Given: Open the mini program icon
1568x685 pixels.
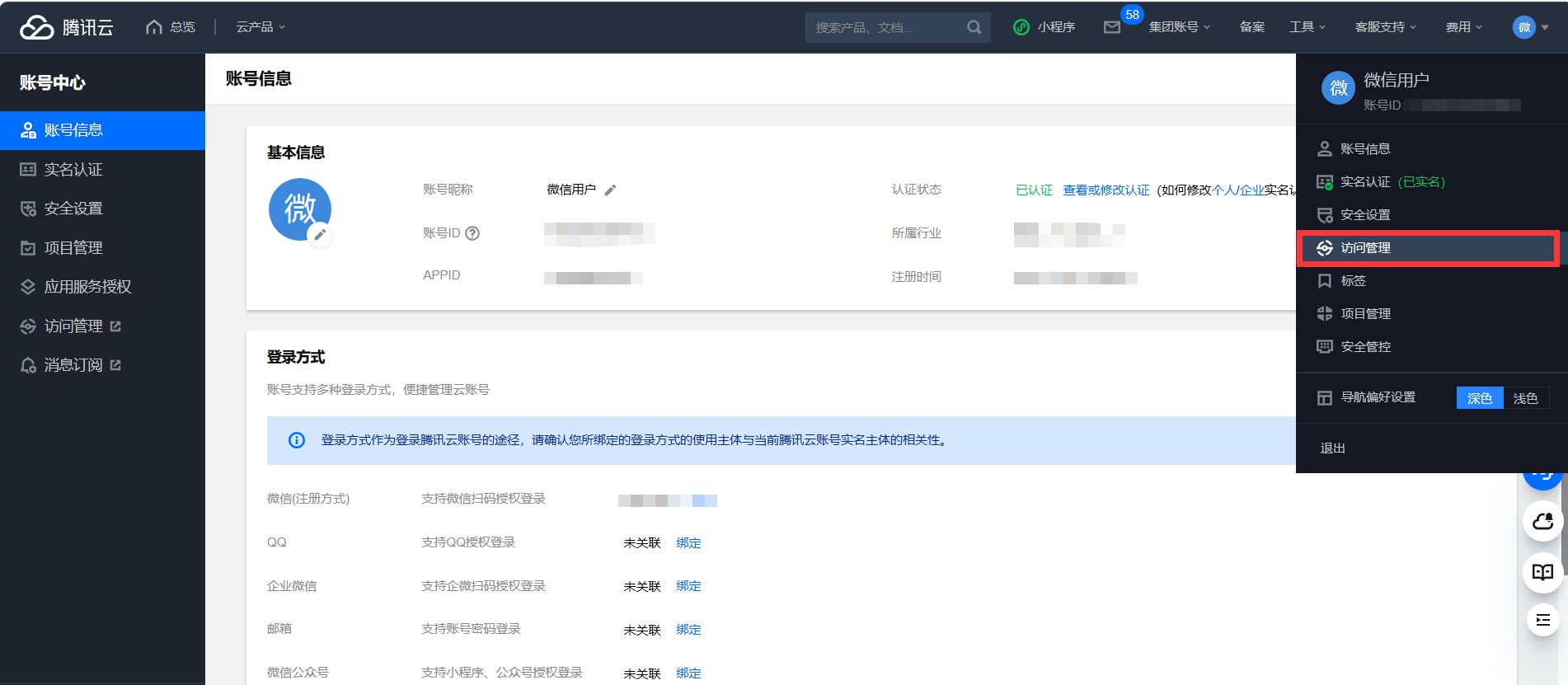Looking at the screenshot, I should coord(1022,27).
